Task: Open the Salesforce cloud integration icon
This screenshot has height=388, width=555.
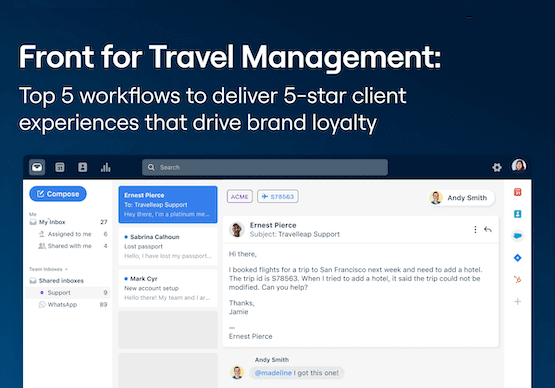Action: click(x=517, y=236)
